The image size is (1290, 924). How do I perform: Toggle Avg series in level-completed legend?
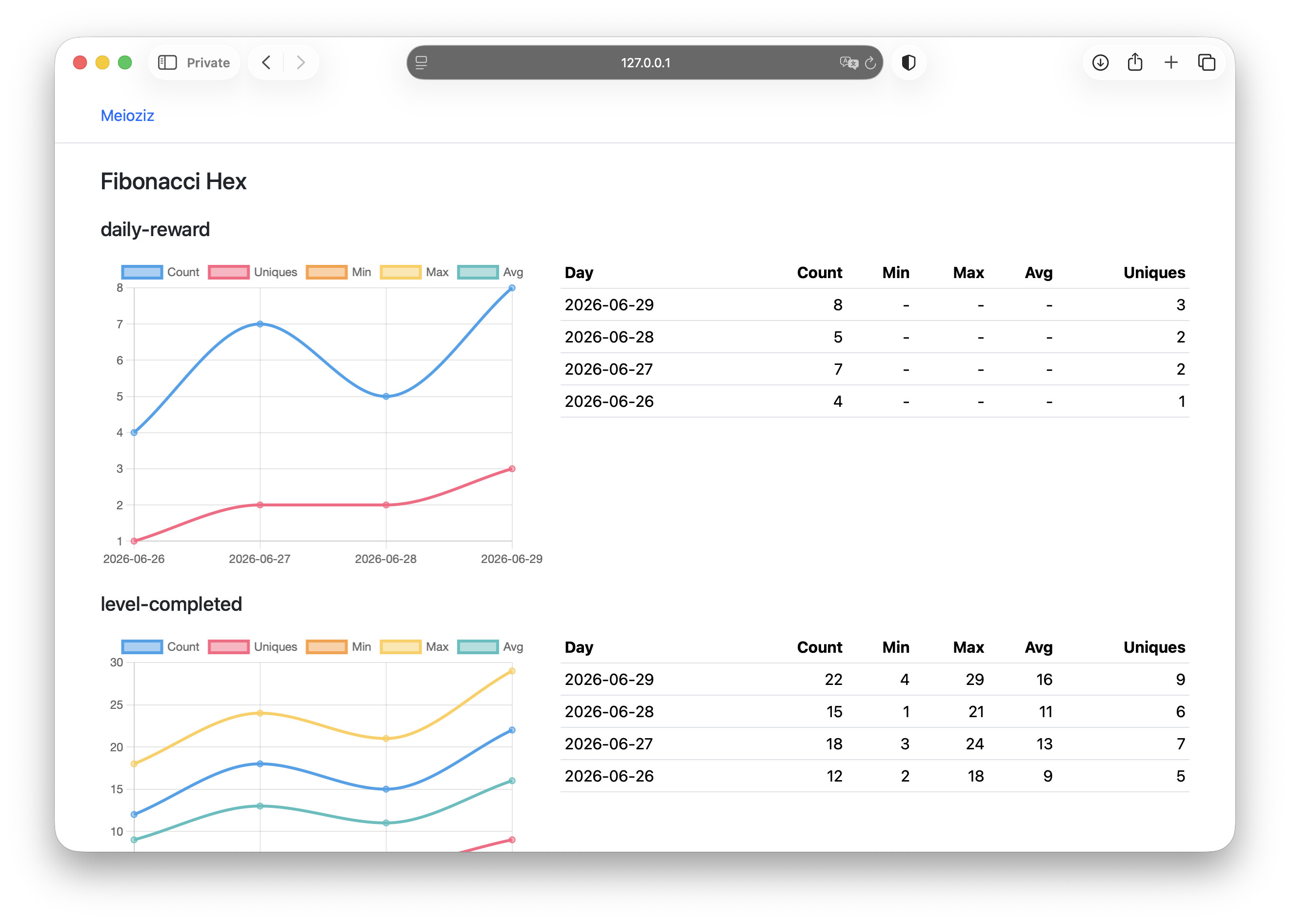(x=490, y=647)
